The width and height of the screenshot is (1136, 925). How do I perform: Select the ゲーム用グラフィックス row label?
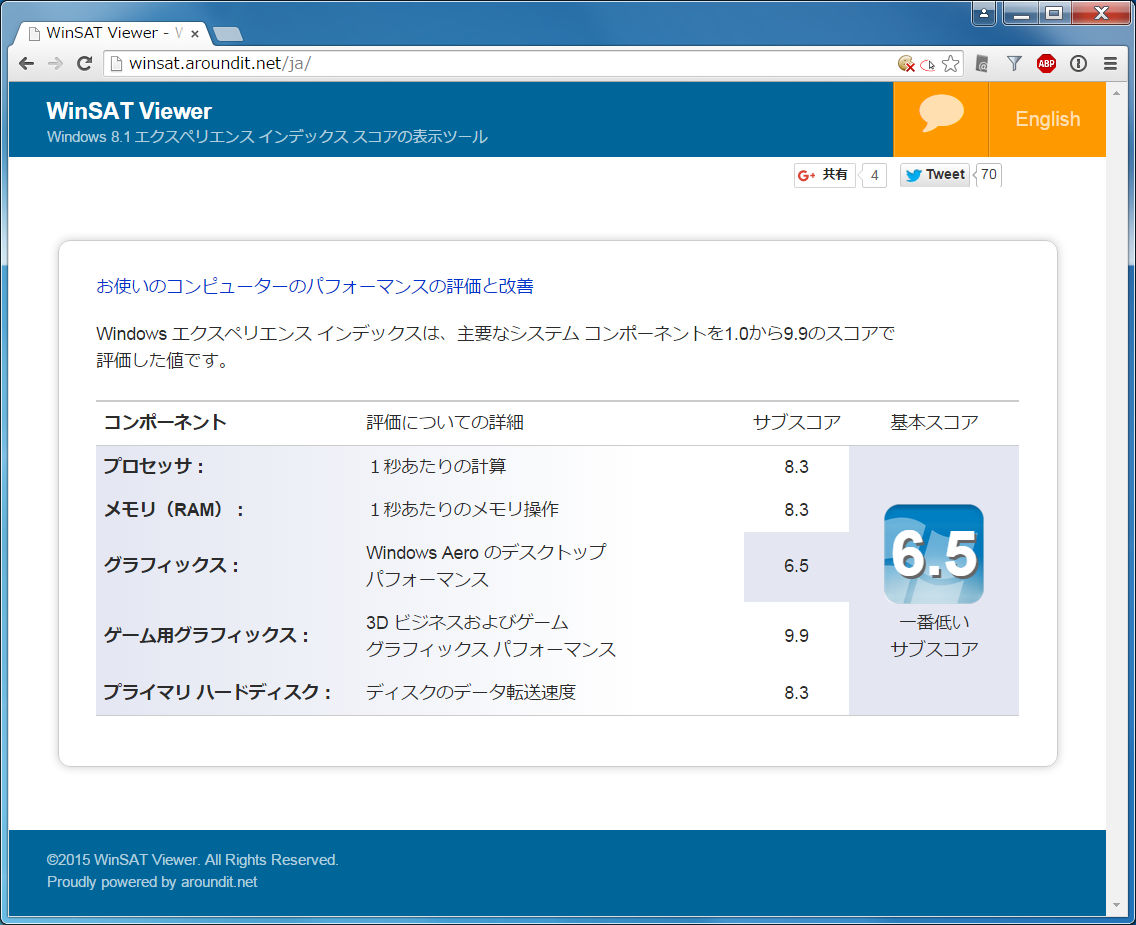coord(206,635)
